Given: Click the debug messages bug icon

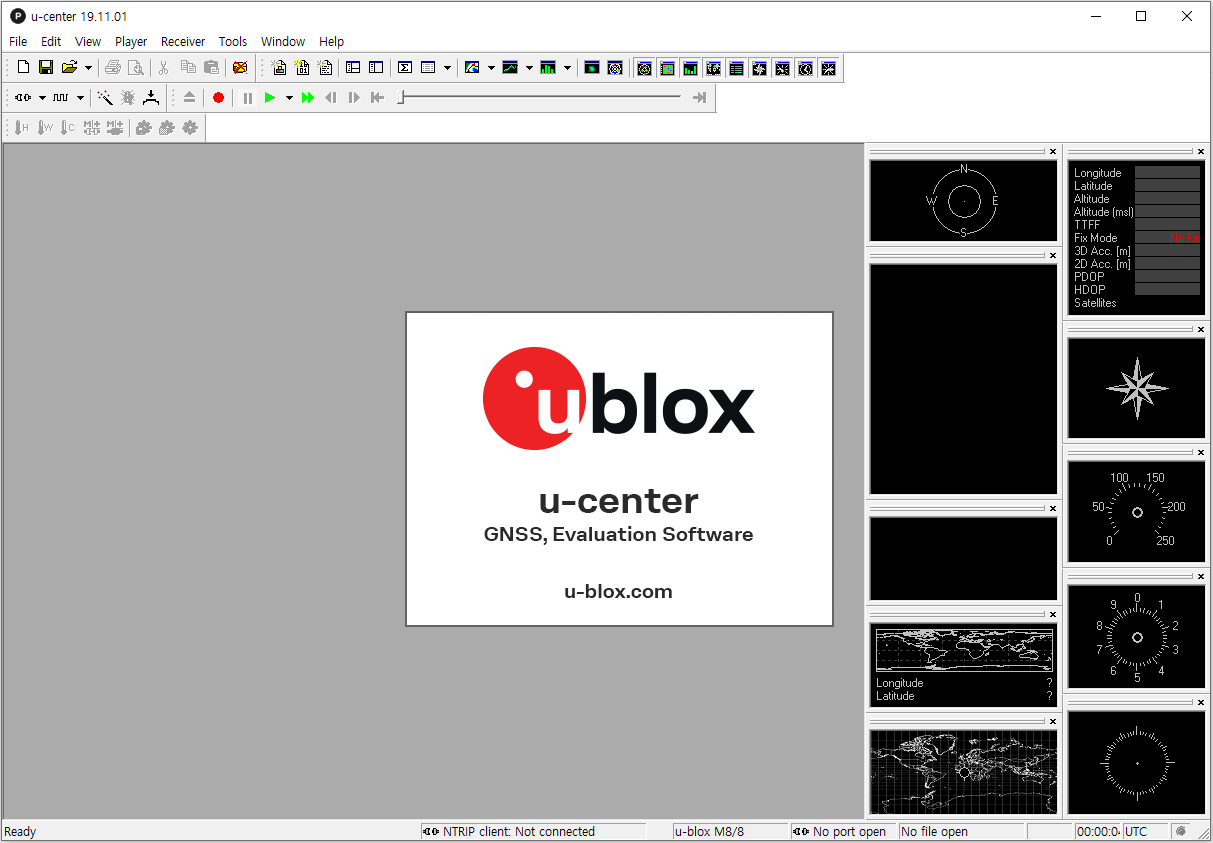Looking at the screenshot, I should [x=127, y=97].
